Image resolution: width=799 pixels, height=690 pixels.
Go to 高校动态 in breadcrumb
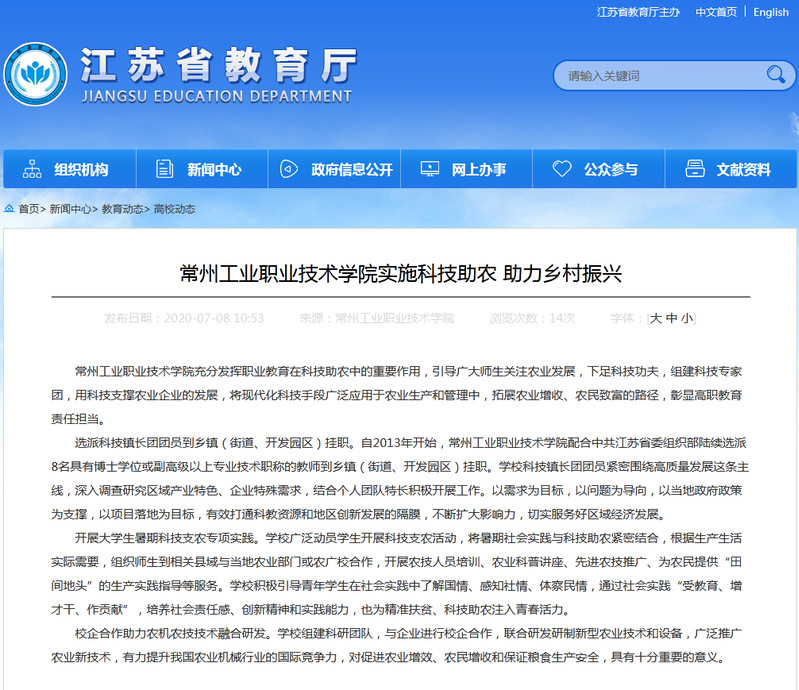click(174, 209)
